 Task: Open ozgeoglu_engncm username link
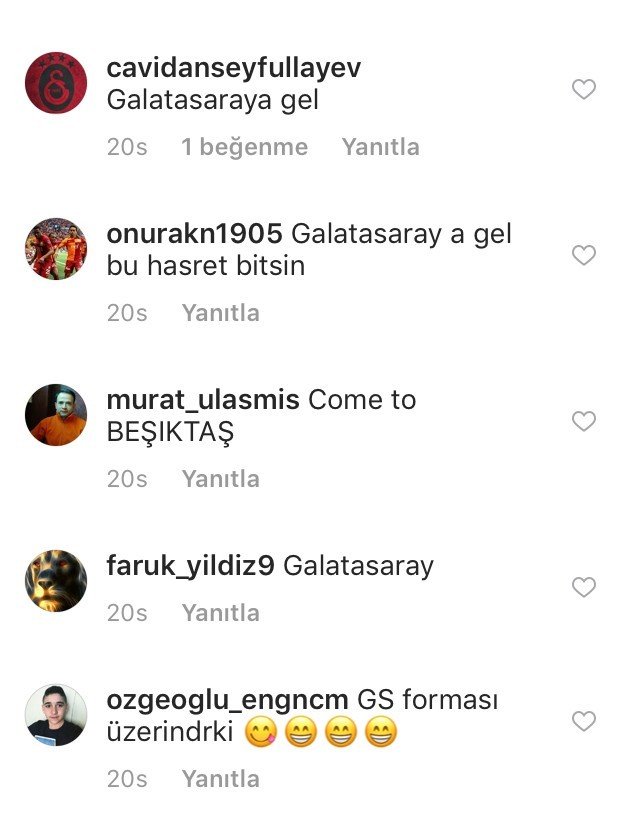pos(227,700)
